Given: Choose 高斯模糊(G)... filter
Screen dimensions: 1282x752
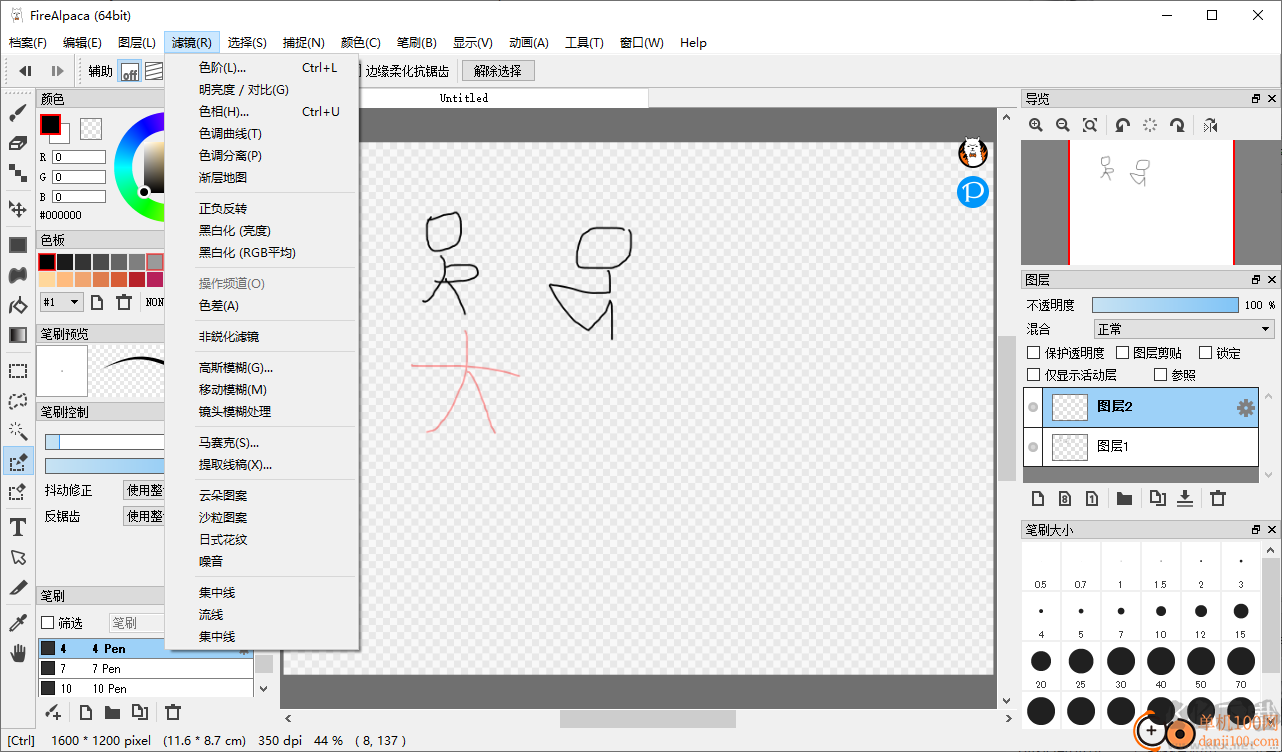Looking at the screenshot, I should [262, 368].
